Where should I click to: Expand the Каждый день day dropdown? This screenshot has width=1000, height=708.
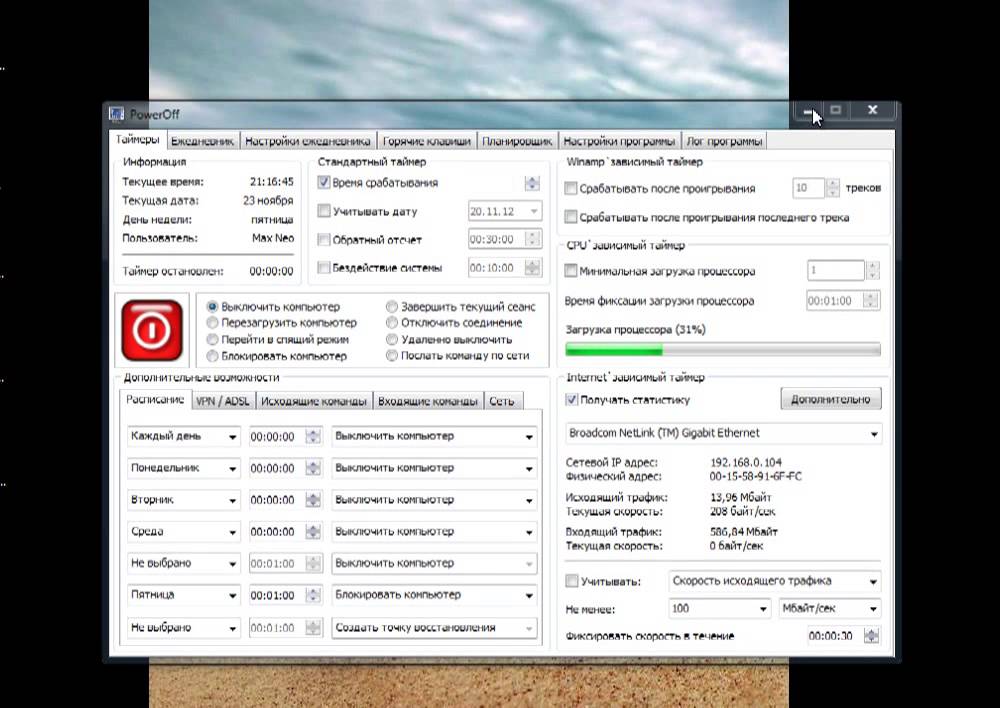(x=183, y=436)
